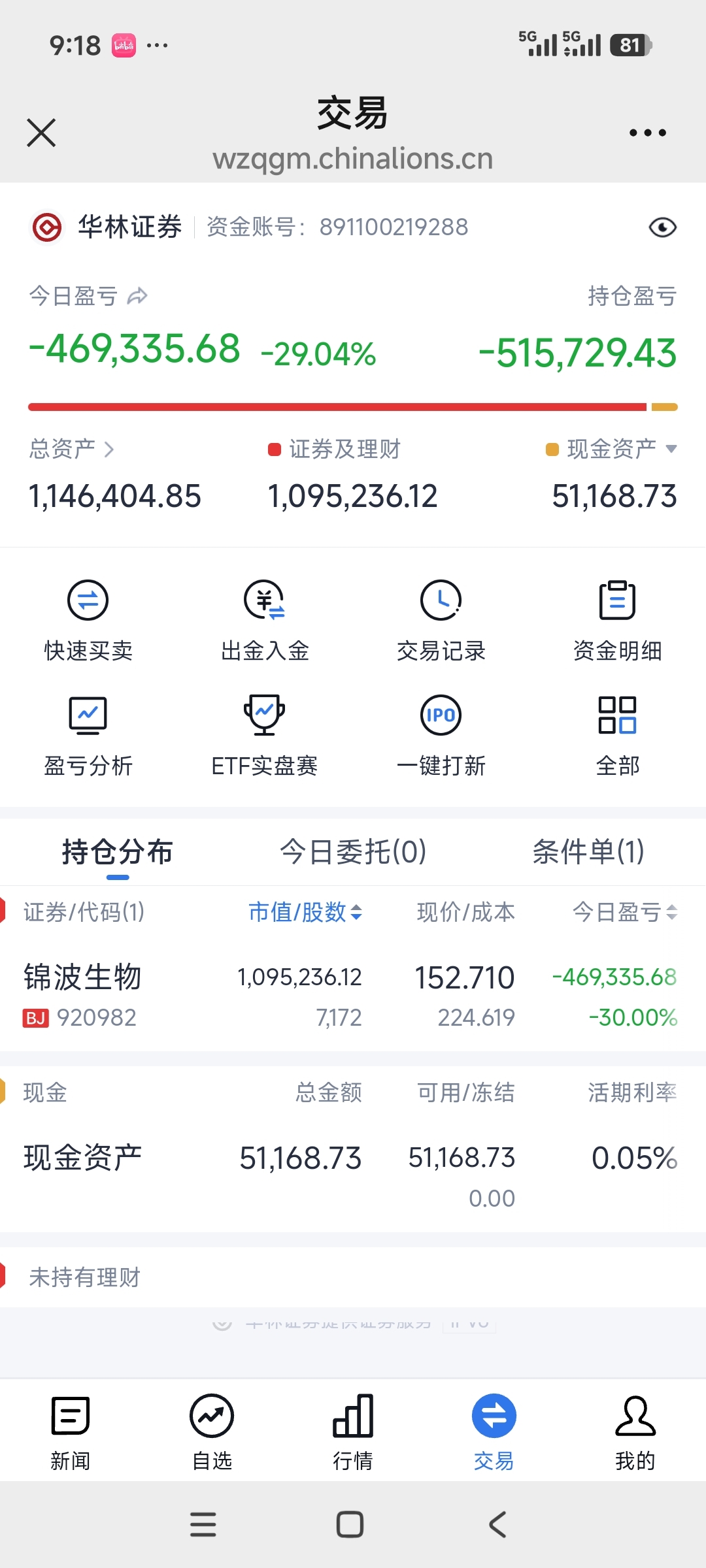This screenshot has height=1568, width=706.
Task: Tap position loss -515,729.43
Action: [578, 353]
